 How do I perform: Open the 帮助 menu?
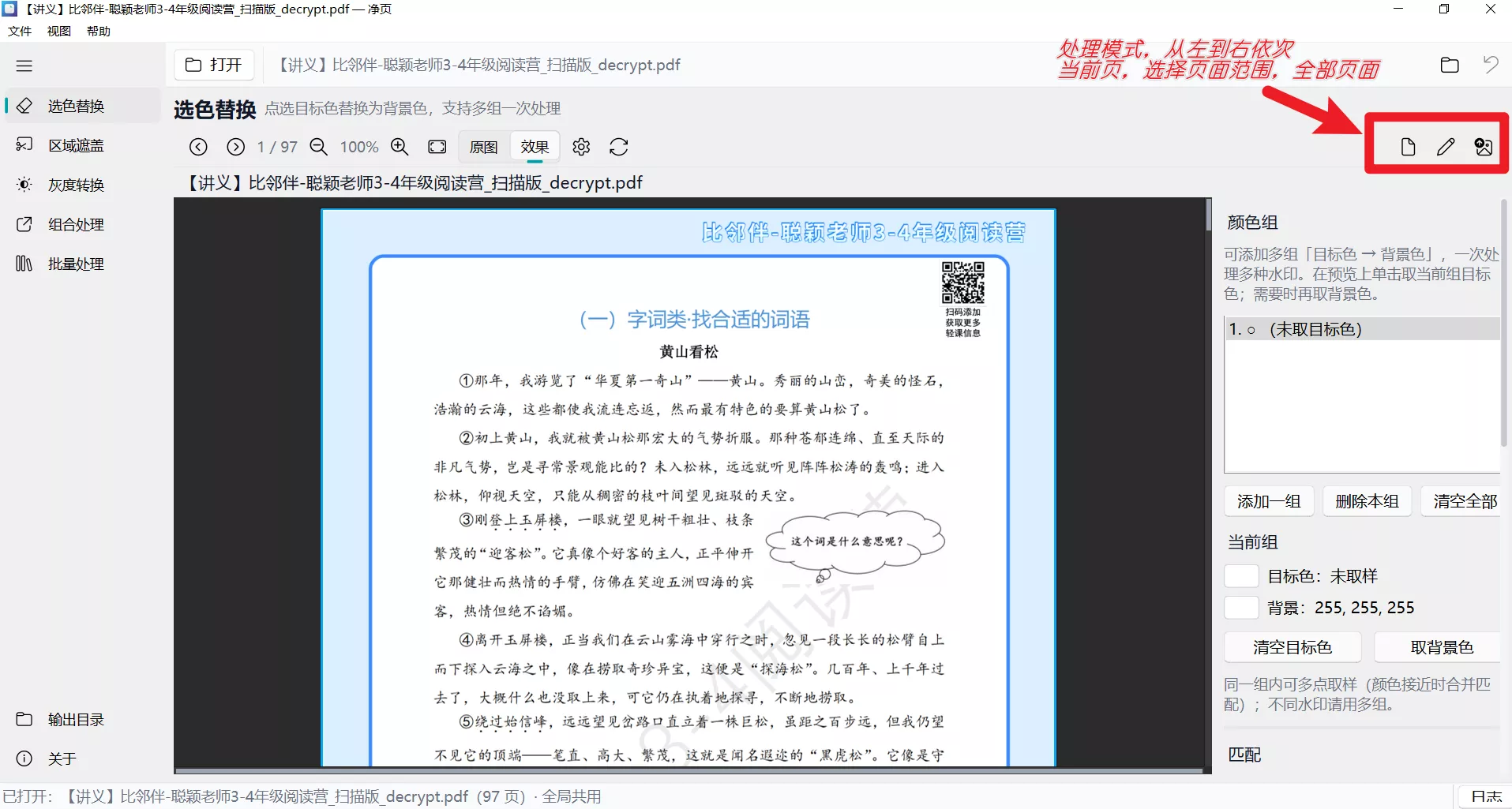pos(99,31)
